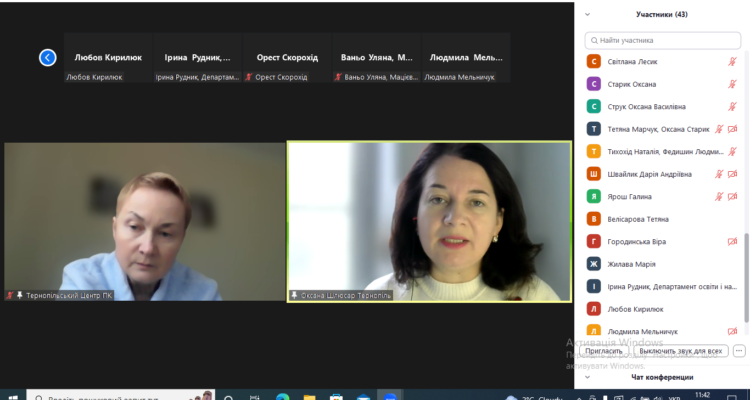The image size is (750, 400).
Task: Click the muted mic icon for Старик Оксана
Action: pos(732,84)
